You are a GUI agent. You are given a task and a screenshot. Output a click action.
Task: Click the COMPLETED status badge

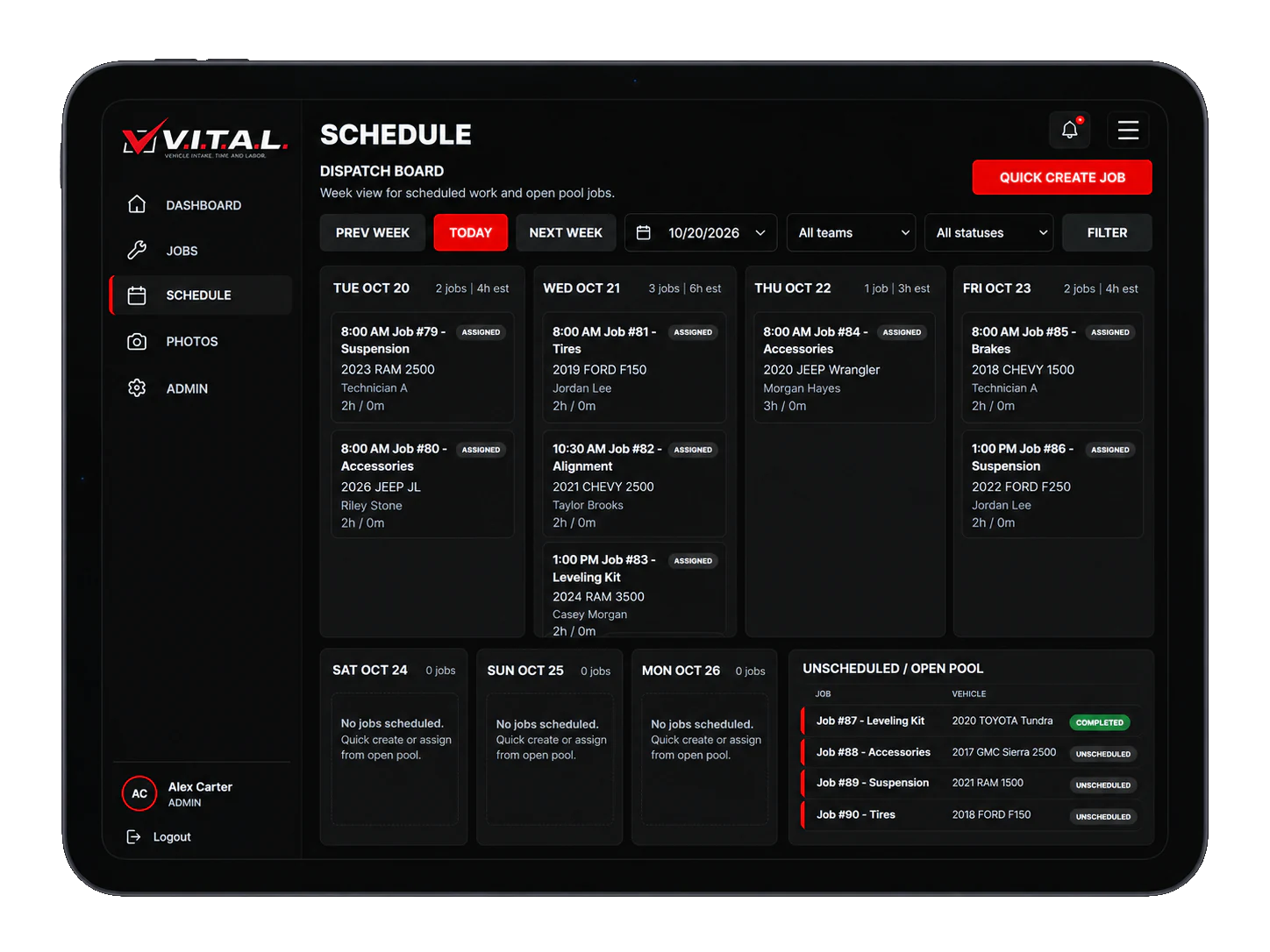pyautogui.click(x=1099, y=722)
